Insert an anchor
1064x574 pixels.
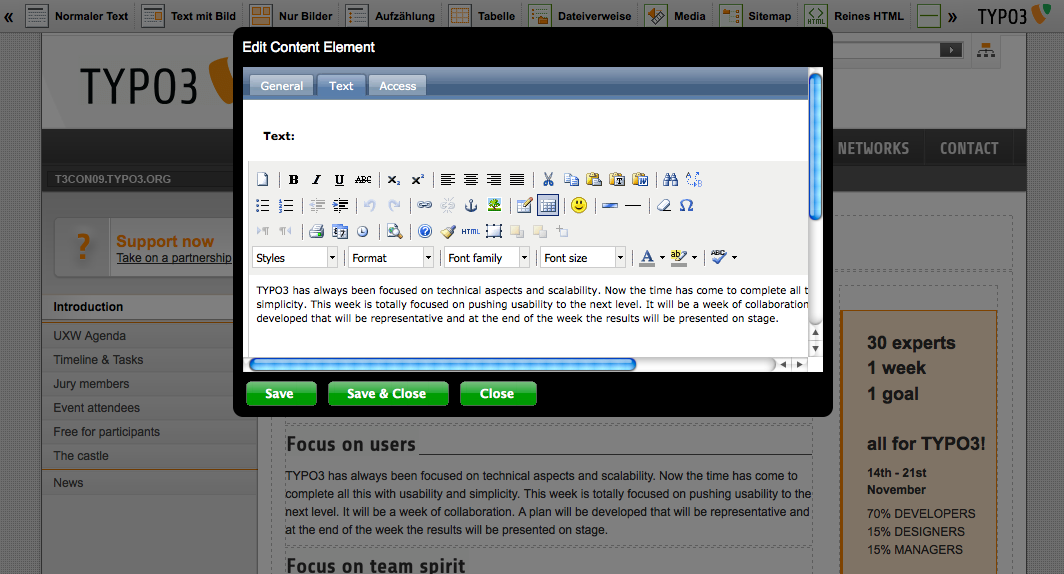coord(470,205)
